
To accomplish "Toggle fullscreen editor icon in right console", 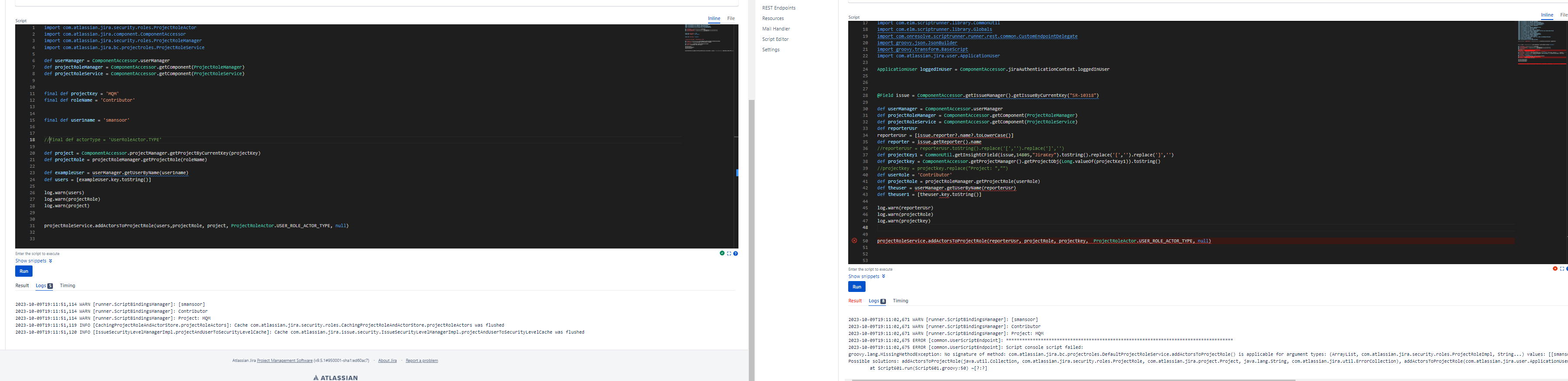I will tap(1561, 268).
